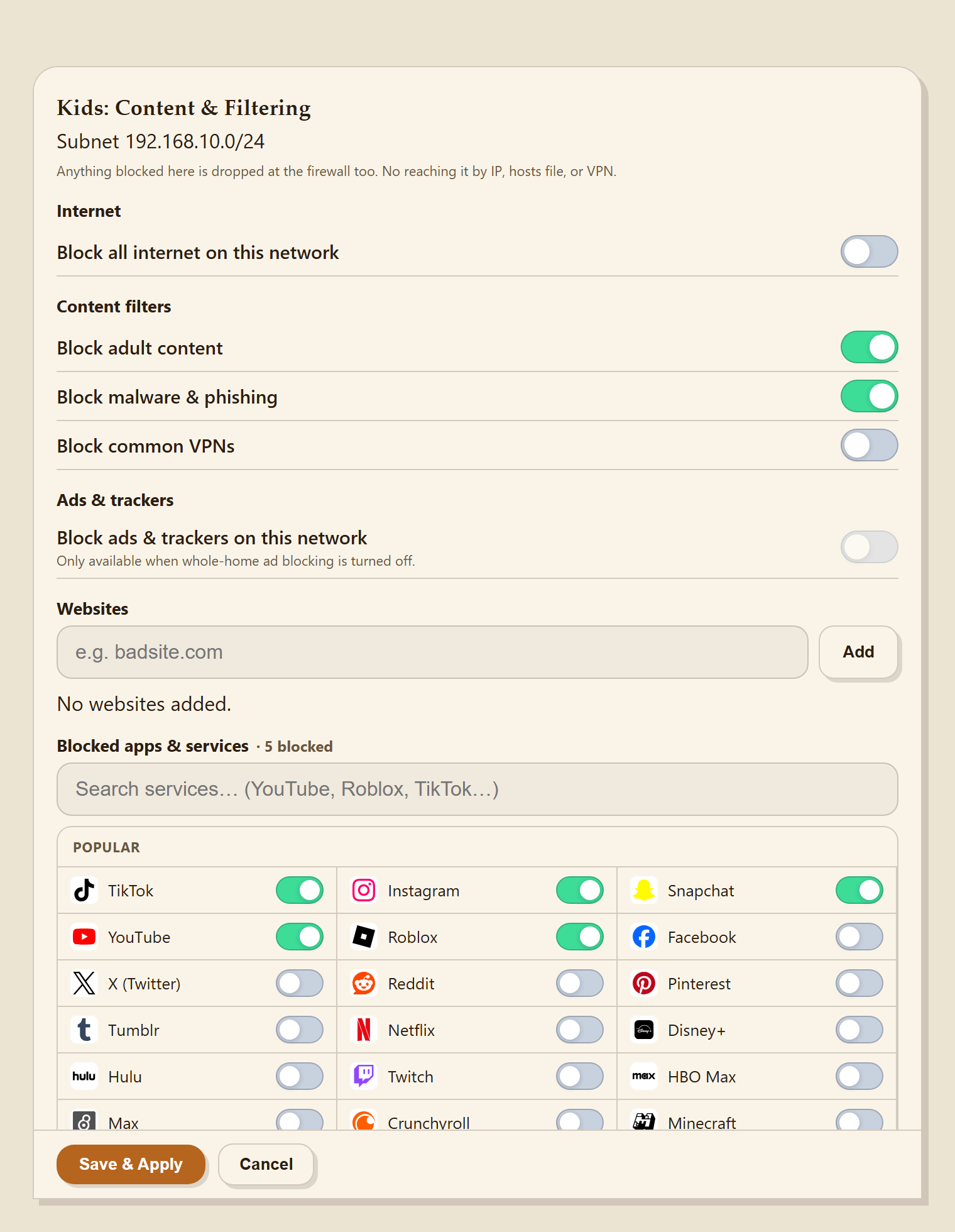Click the Roblox logo icon
The height and width of the screenshot is (1232, 955).
click(x=364, y=937)
